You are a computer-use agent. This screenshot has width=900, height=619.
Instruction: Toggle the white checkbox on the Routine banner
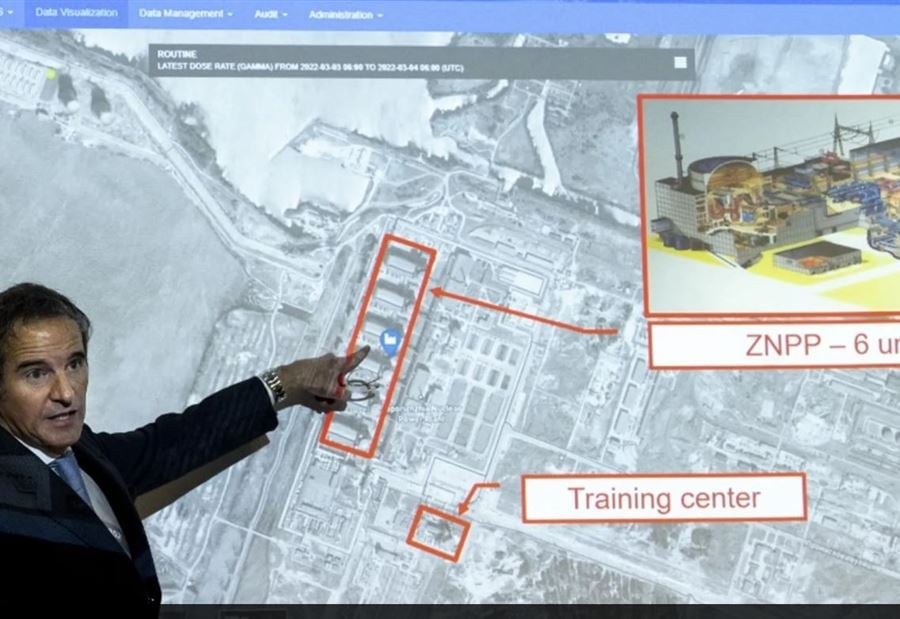(680, 62)
